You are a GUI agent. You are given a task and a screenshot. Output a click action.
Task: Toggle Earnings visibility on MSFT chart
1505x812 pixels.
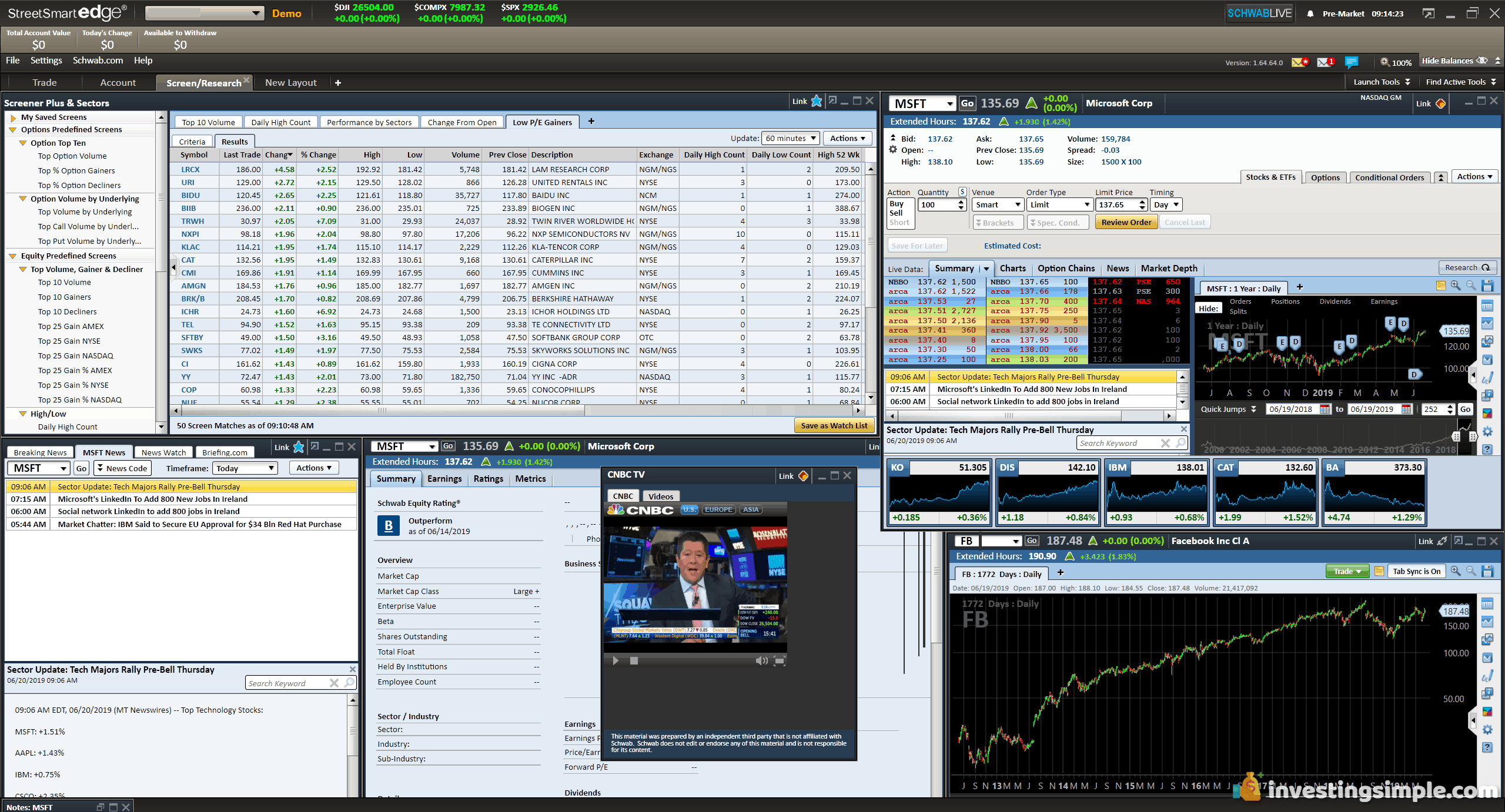[1384, 301]
